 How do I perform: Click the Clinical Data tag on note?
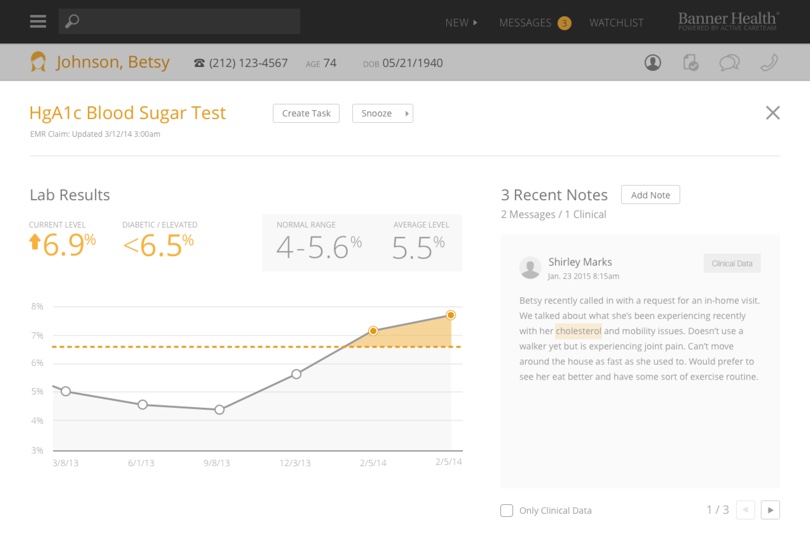tap(732, 263)
